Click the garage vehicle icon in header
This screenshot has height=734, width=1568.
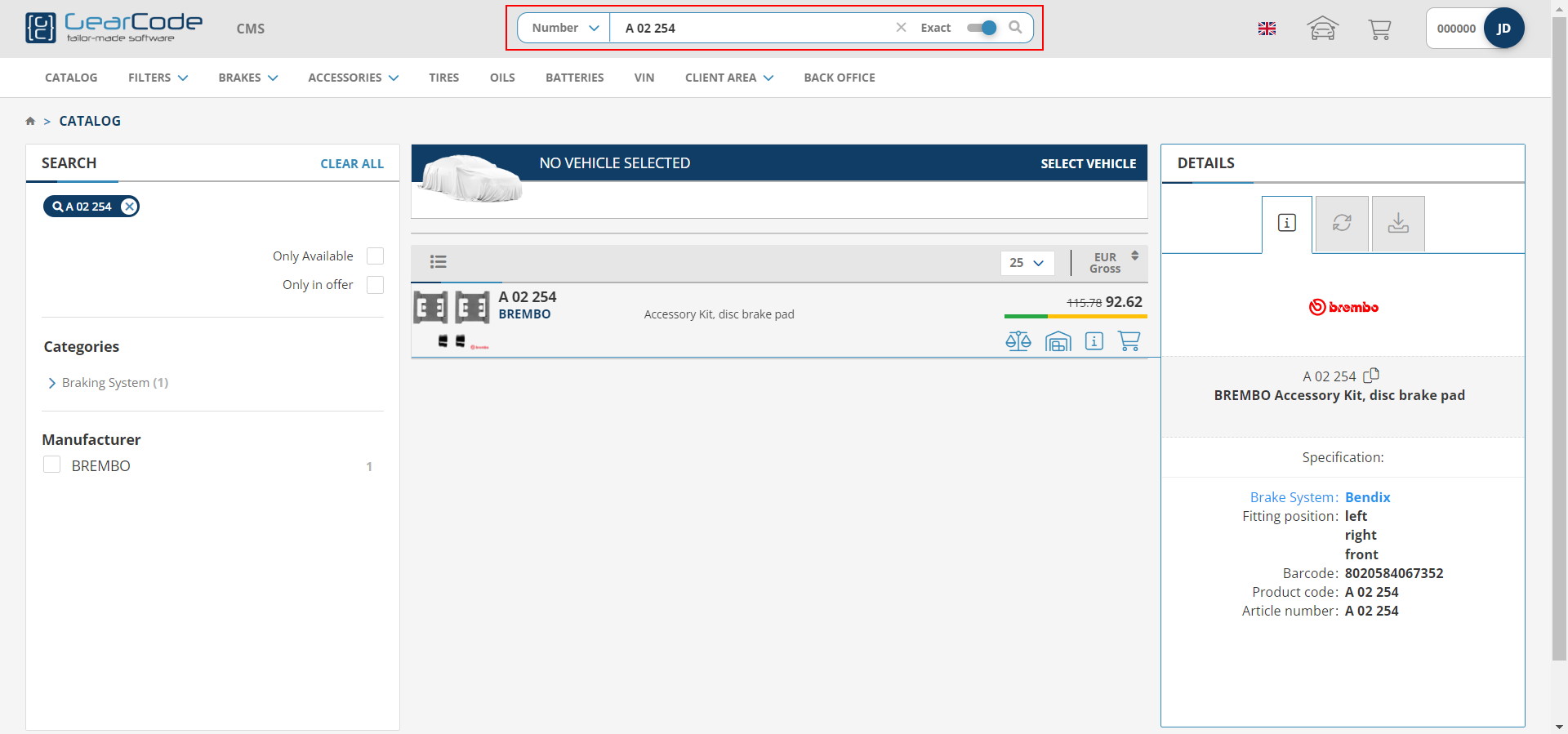1322,29
